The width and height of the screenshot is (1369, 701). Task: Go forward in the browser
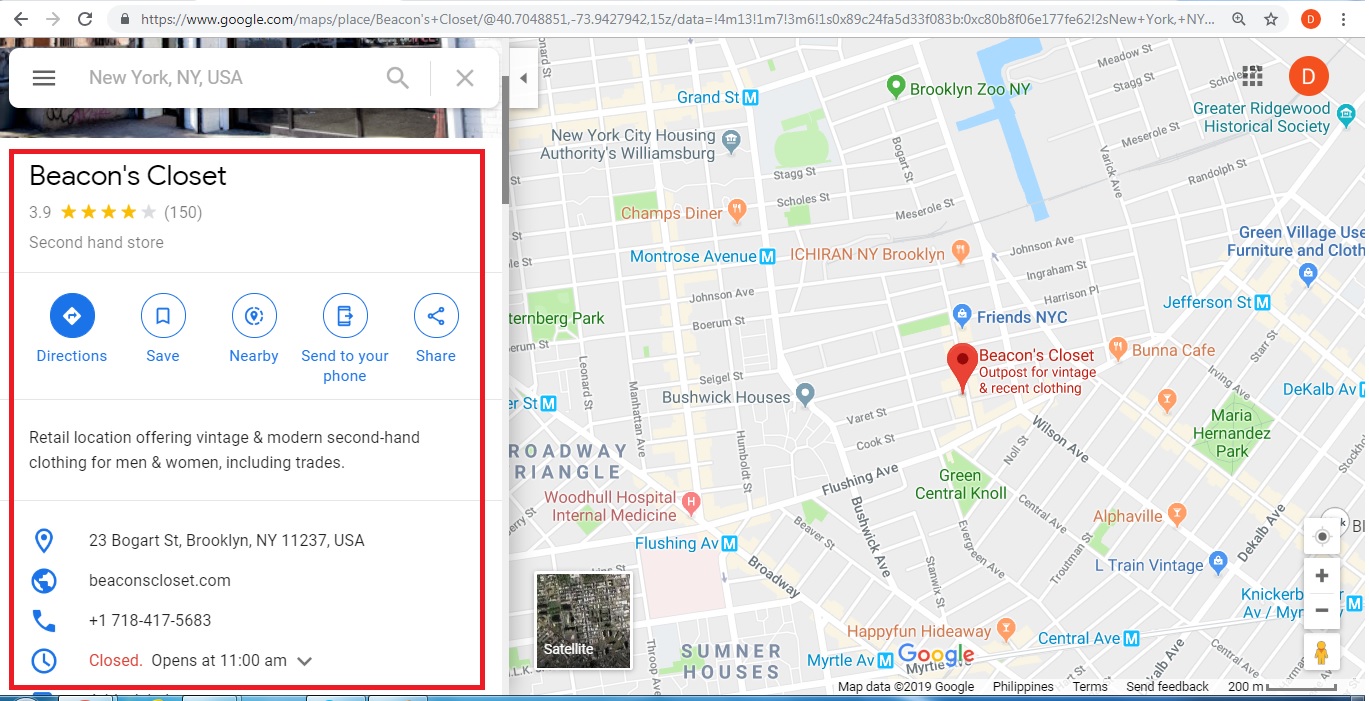(x=53, y=19)
